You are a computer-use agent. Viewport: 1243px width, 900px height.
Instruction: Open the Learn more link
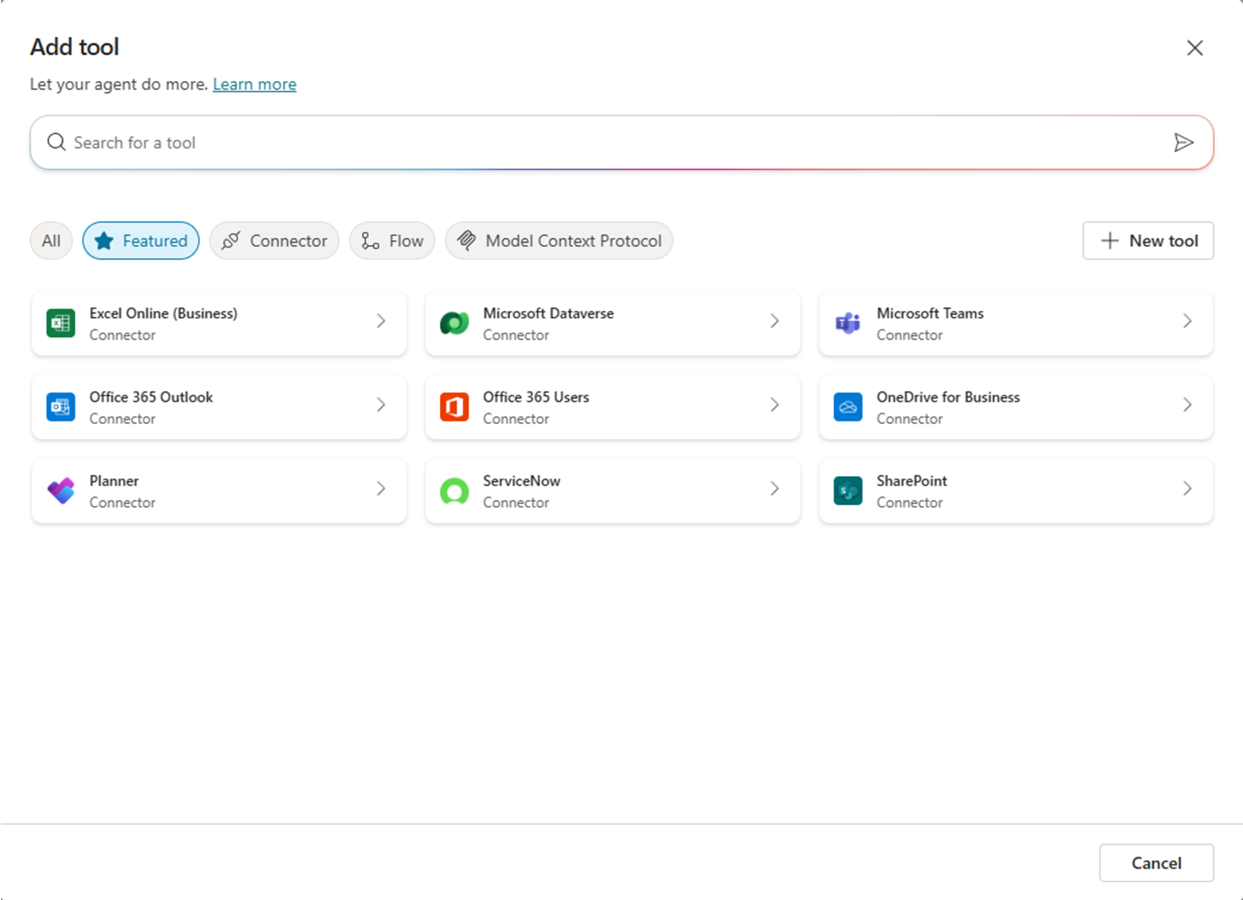click(x=254, y=84)
